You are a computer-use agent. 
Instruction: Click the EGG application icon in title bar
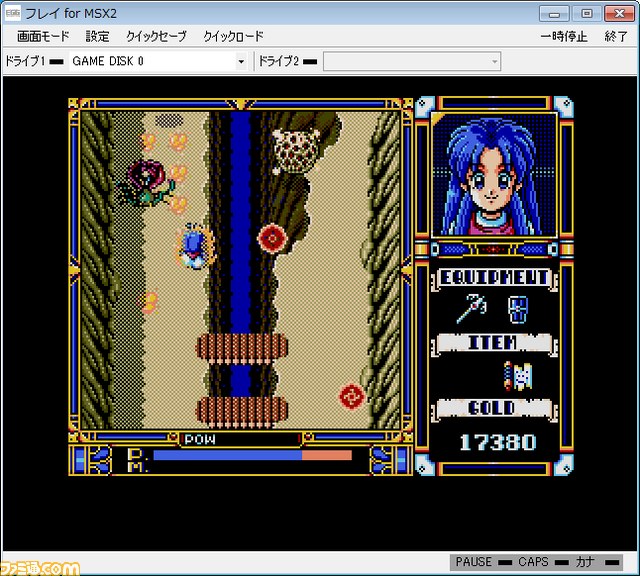(13, 13)
